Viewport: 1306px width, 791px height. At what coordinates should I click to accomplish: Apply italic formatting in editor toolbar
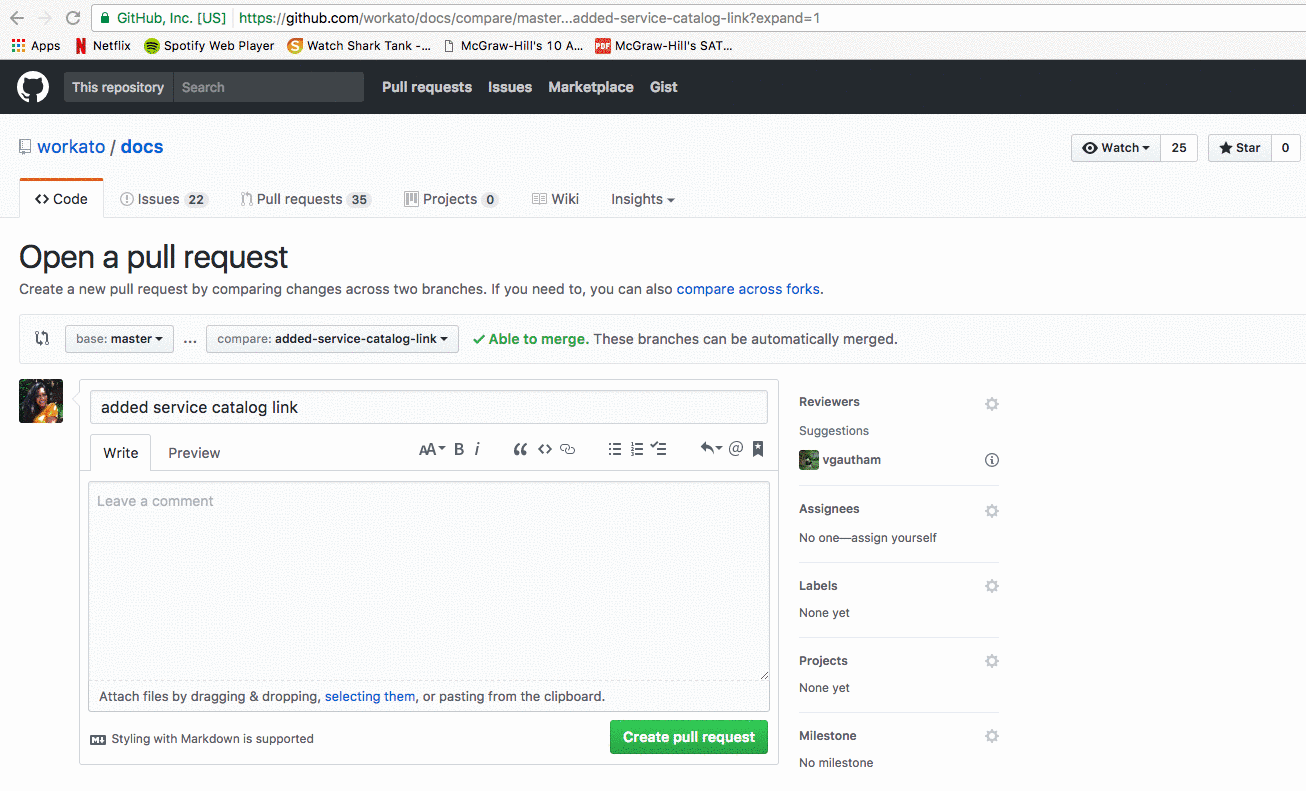point(477,449)
